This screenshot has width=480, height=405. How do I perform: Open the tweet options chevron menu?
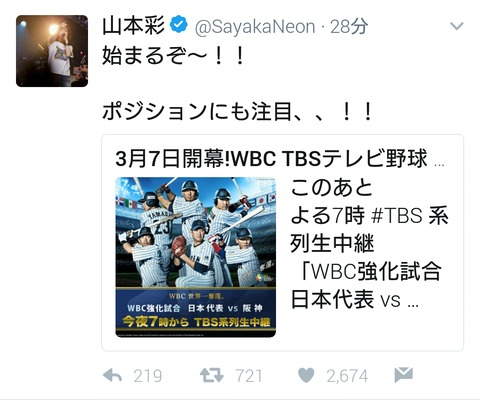456,26
